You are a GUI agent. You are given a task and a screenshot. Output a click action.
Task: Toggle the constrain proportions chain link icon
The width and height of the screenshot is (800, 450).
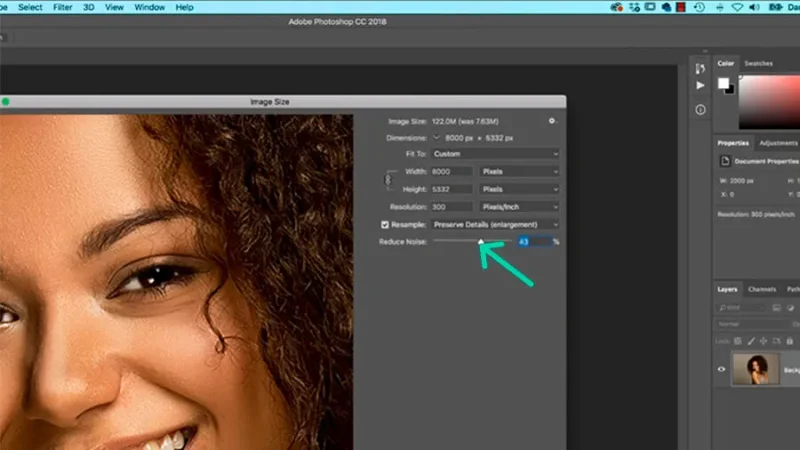(388, 180)
